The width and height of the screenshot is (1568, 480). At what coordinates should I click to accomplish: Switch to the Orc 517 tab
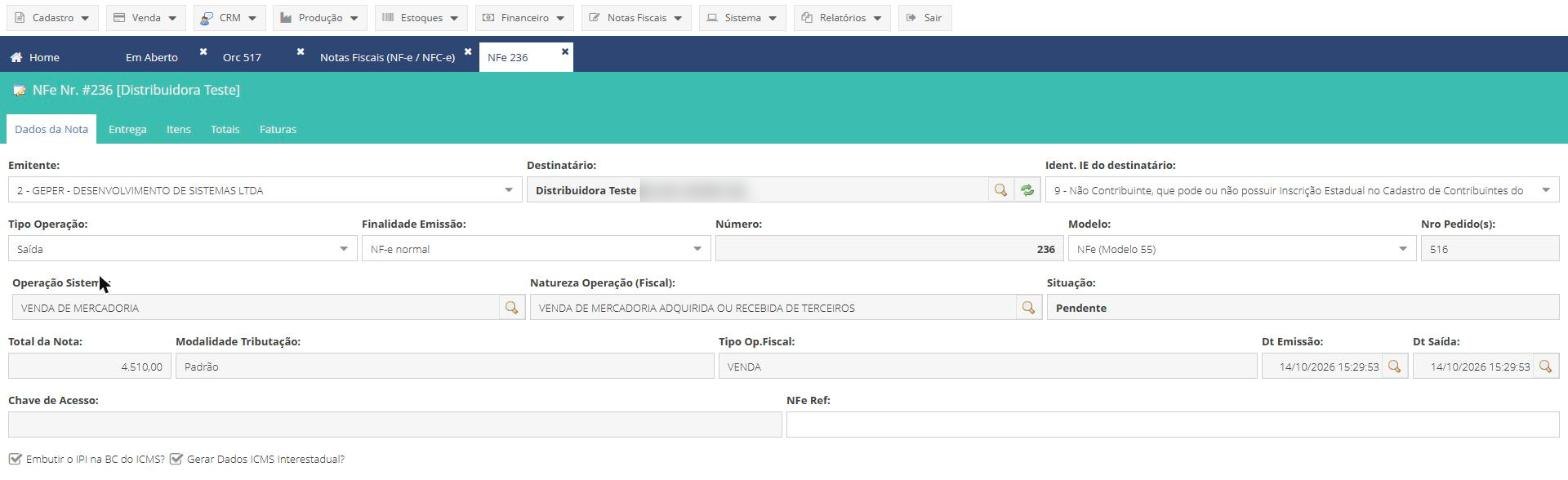242,57
